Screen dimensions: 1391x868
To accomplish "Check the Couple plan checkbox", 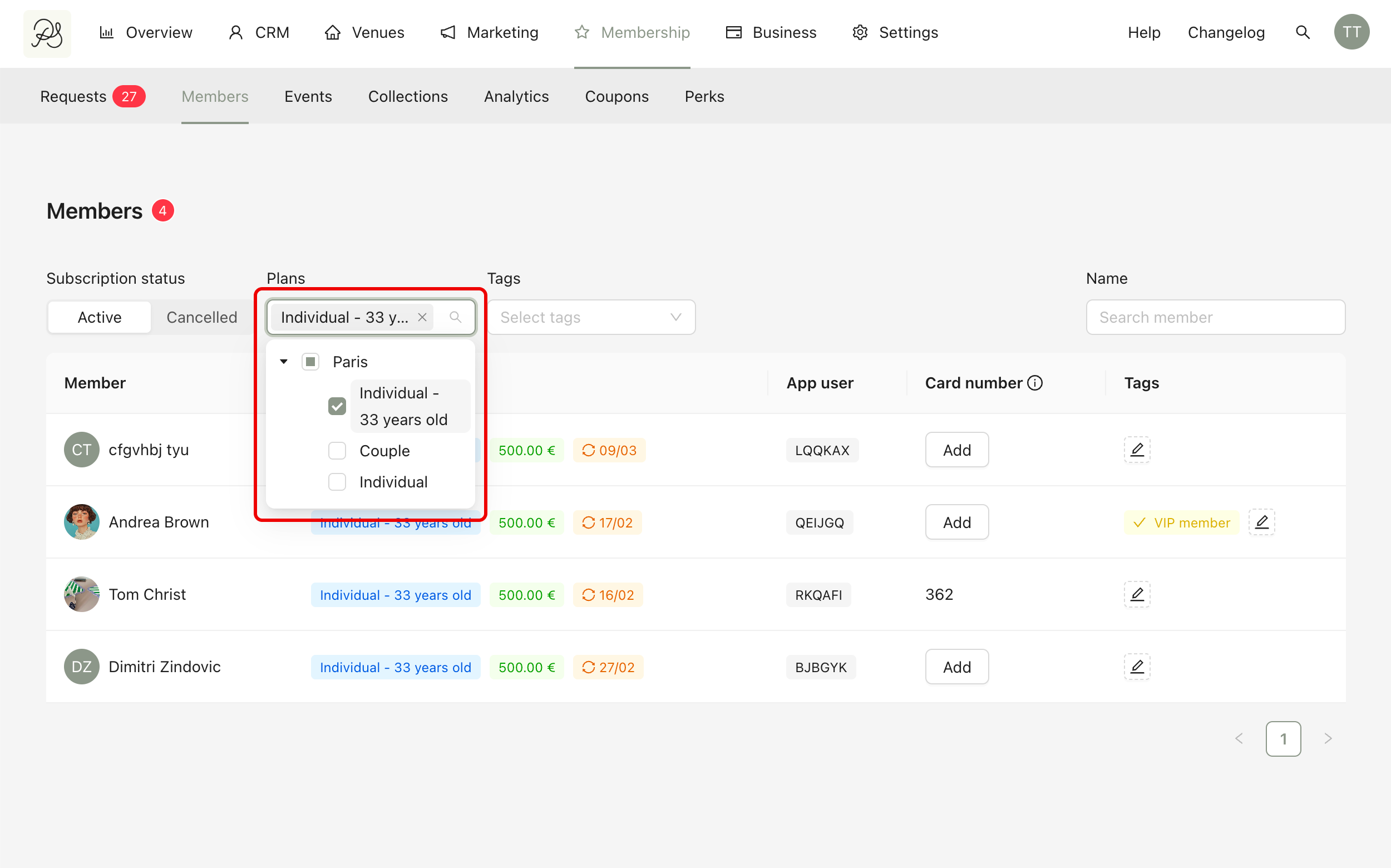I will pos(337,451).
